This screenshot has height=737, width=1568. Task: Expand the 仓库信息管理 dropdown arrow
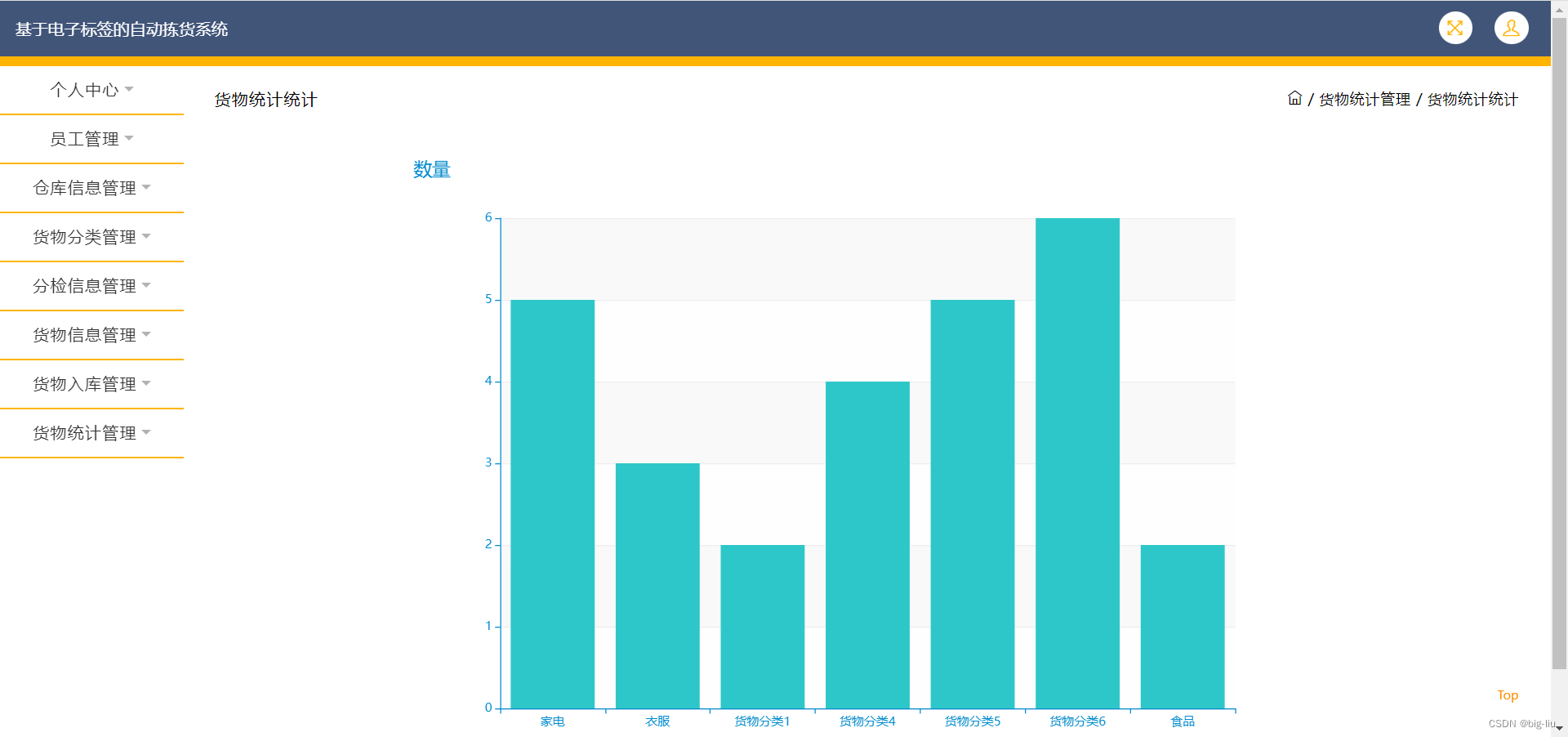(146, 187)
